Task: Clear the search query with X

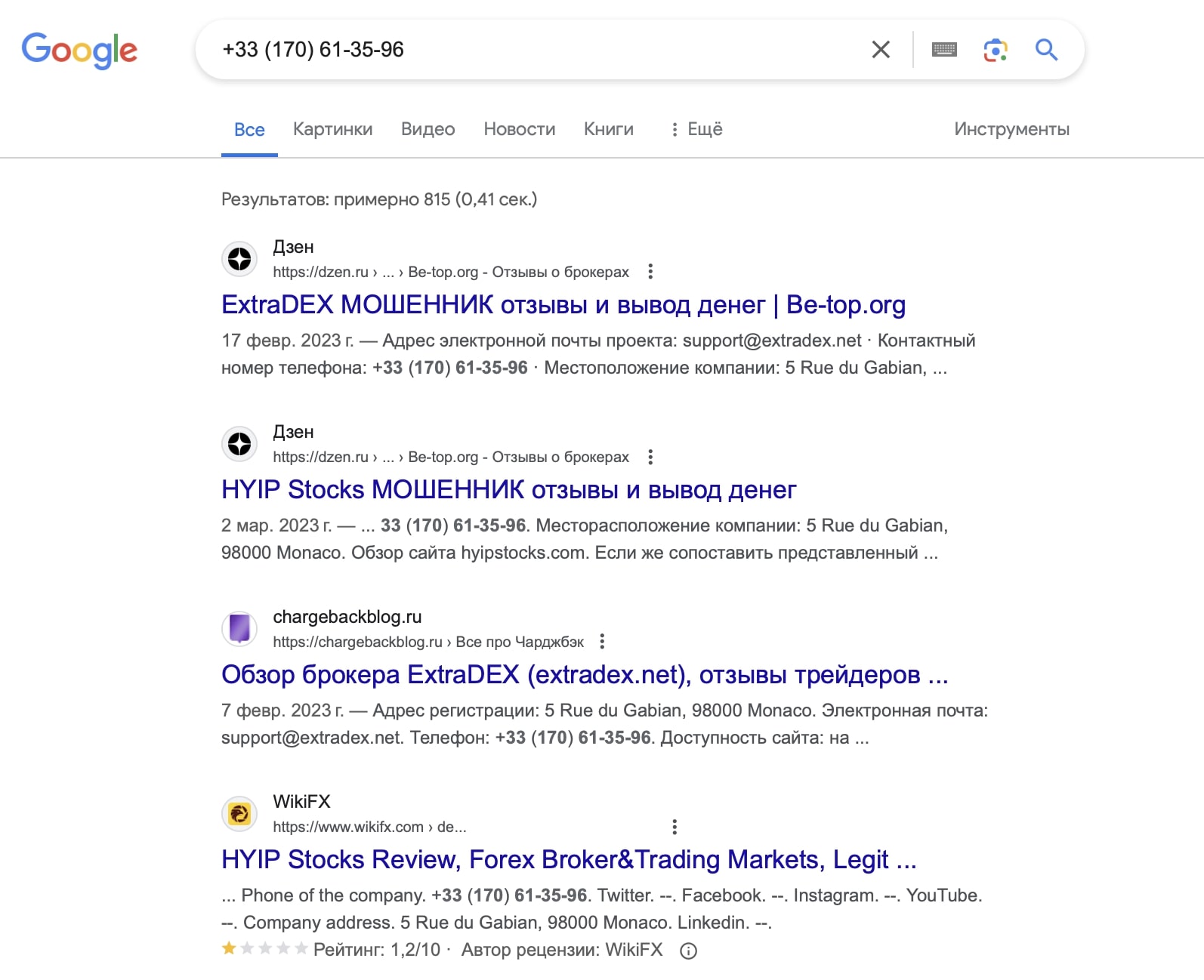Action: coord(881,50)
